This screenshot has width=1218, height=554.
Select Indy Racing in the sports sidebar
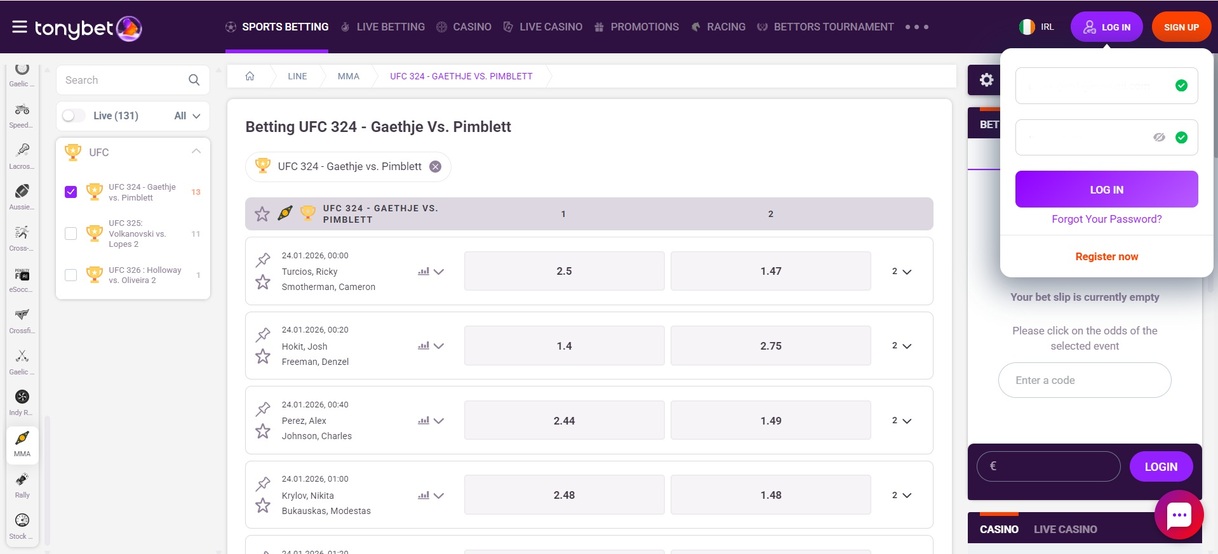[22, 403]
